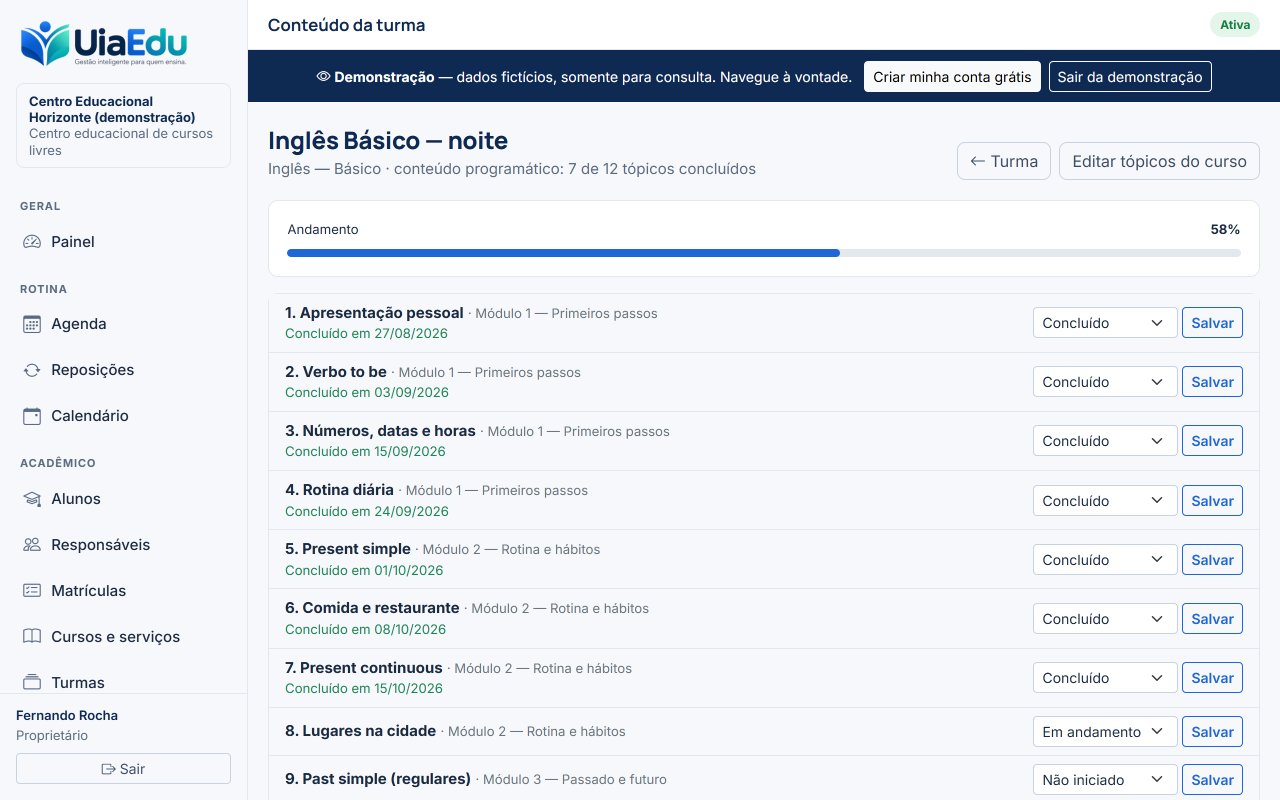Viewport: 1280px width, 800px height.
Task: Click the Reposições refresh arrows icon
Action: pyautogui.click(x=32, y=370)
